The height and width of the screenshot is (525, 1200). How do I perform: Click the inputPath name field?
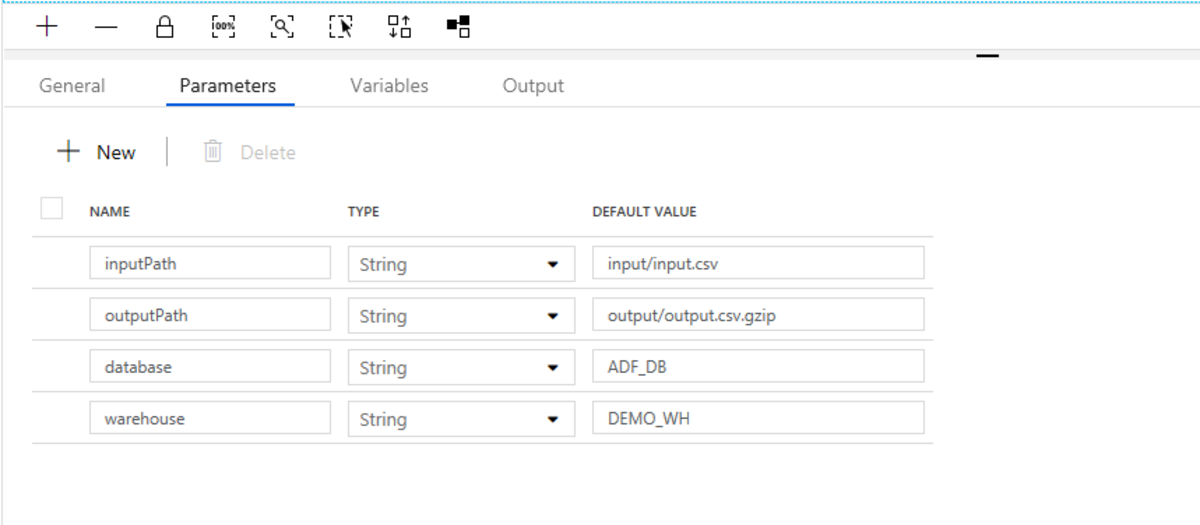(x=210, y=263)
